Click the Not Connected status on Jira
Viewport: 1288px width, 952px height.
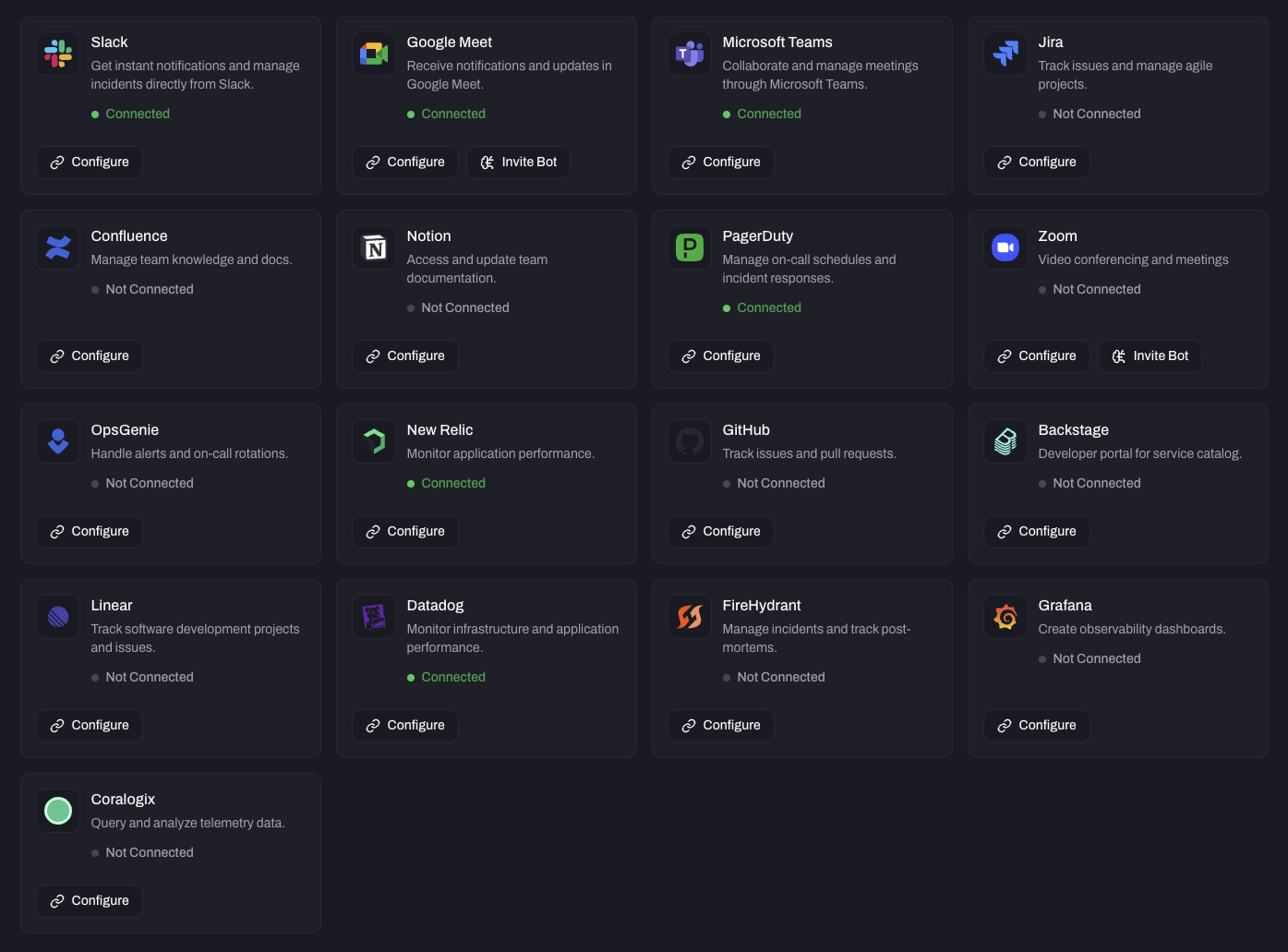1089,114
